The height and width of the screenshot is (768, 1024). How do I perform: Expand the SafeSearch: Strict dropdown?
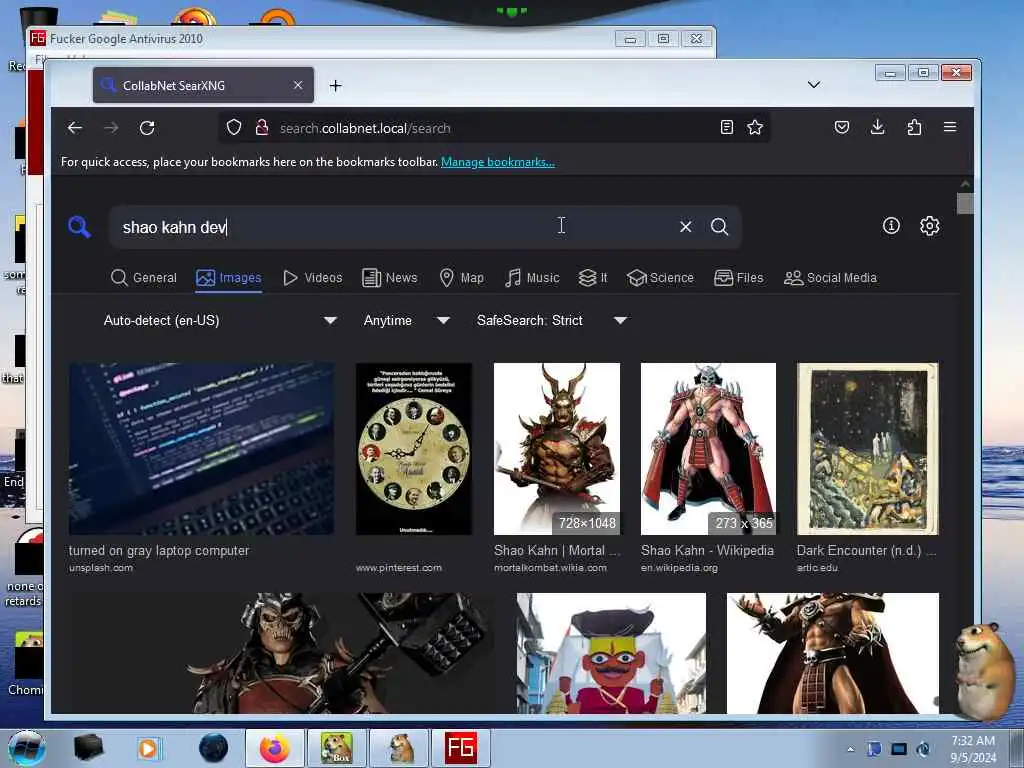(552, 320)
